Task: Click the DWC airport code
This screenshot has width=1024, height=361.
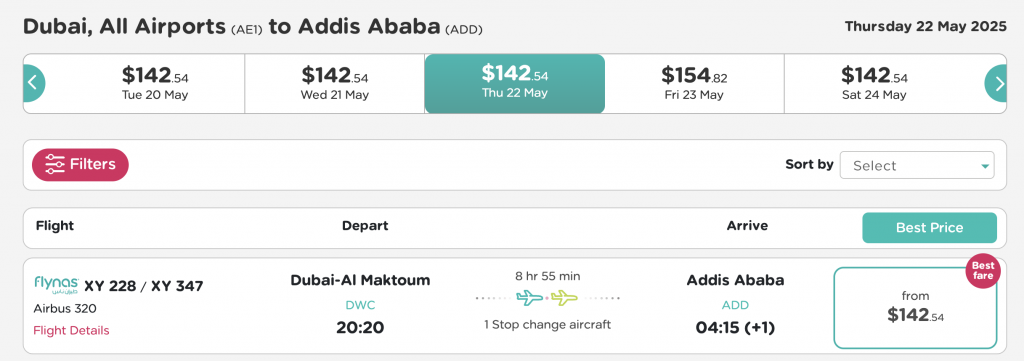Action: click(x=360, y=305)
